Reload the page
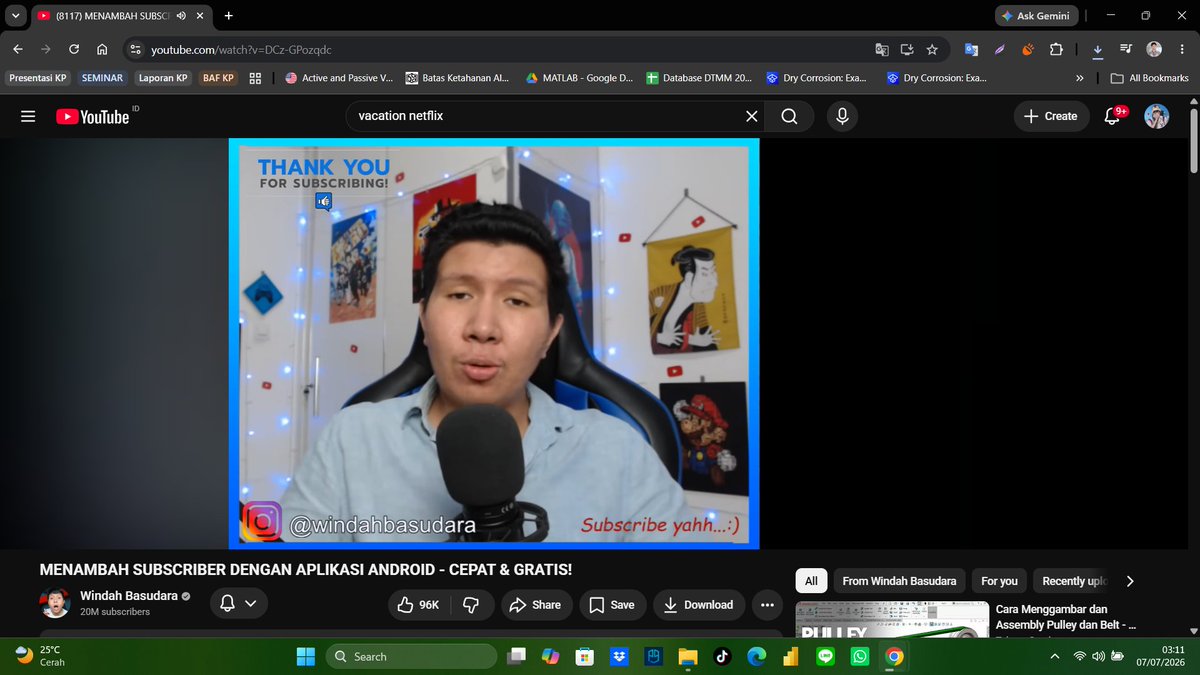 coord(74,49)
